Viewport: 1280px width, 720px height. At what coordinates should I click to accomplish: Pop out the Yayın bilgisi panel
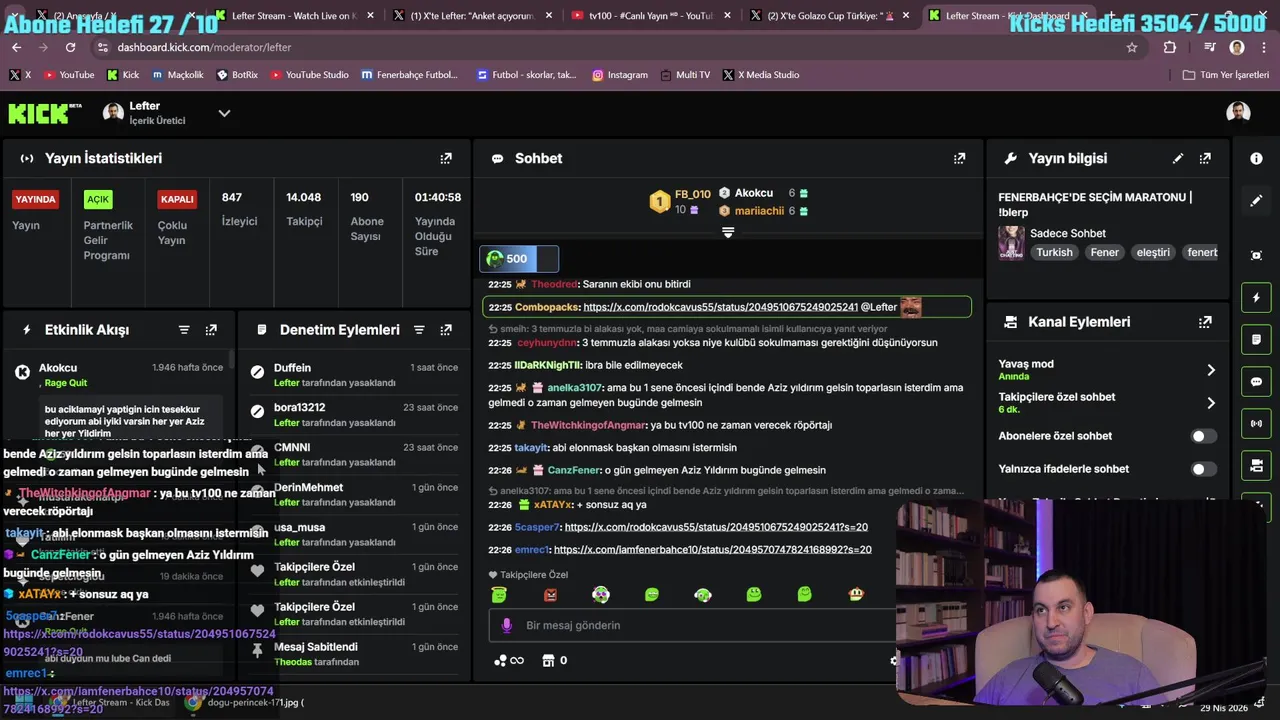click(1205, 158)
